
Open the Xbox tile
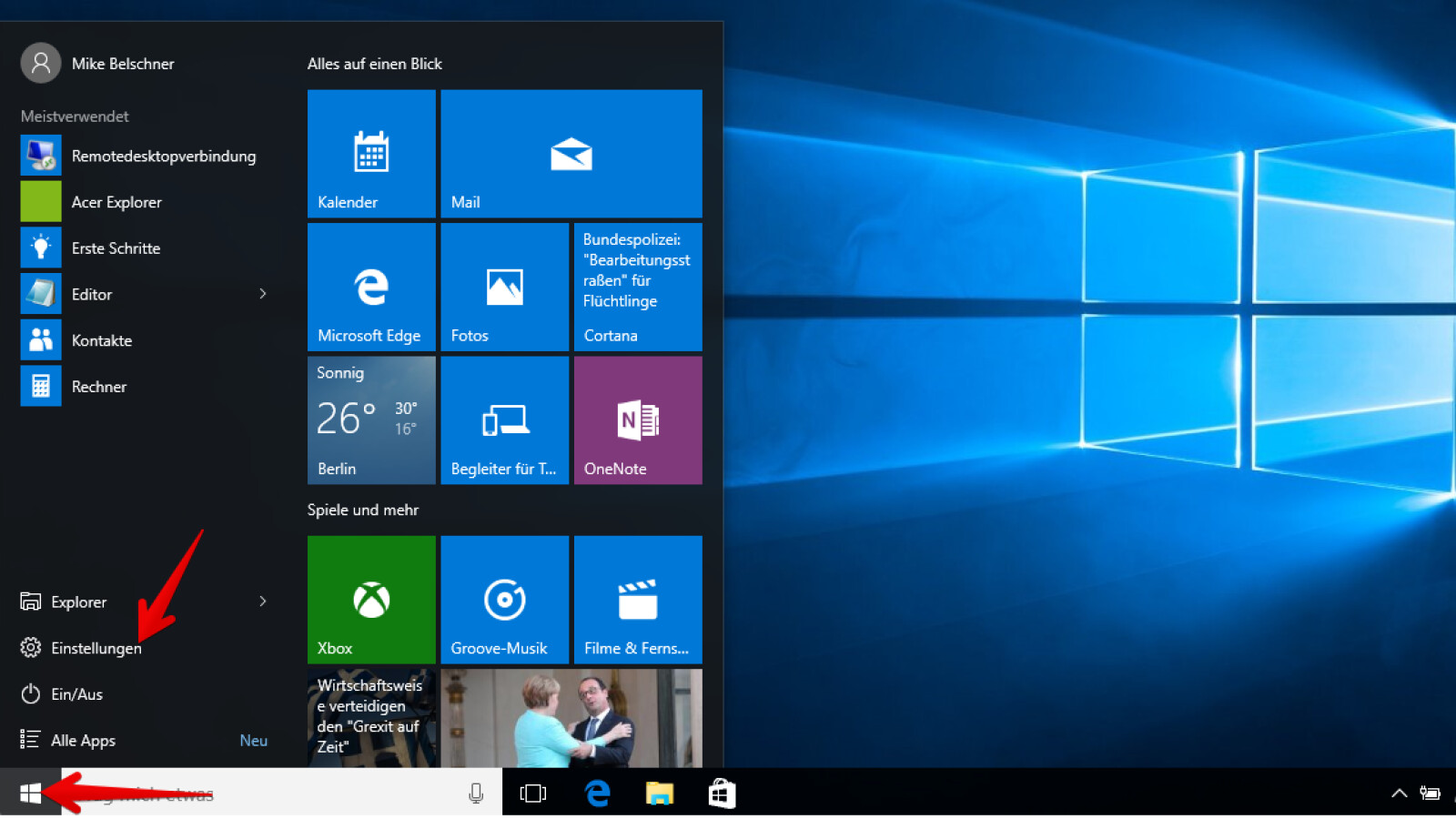pos(371,599)
